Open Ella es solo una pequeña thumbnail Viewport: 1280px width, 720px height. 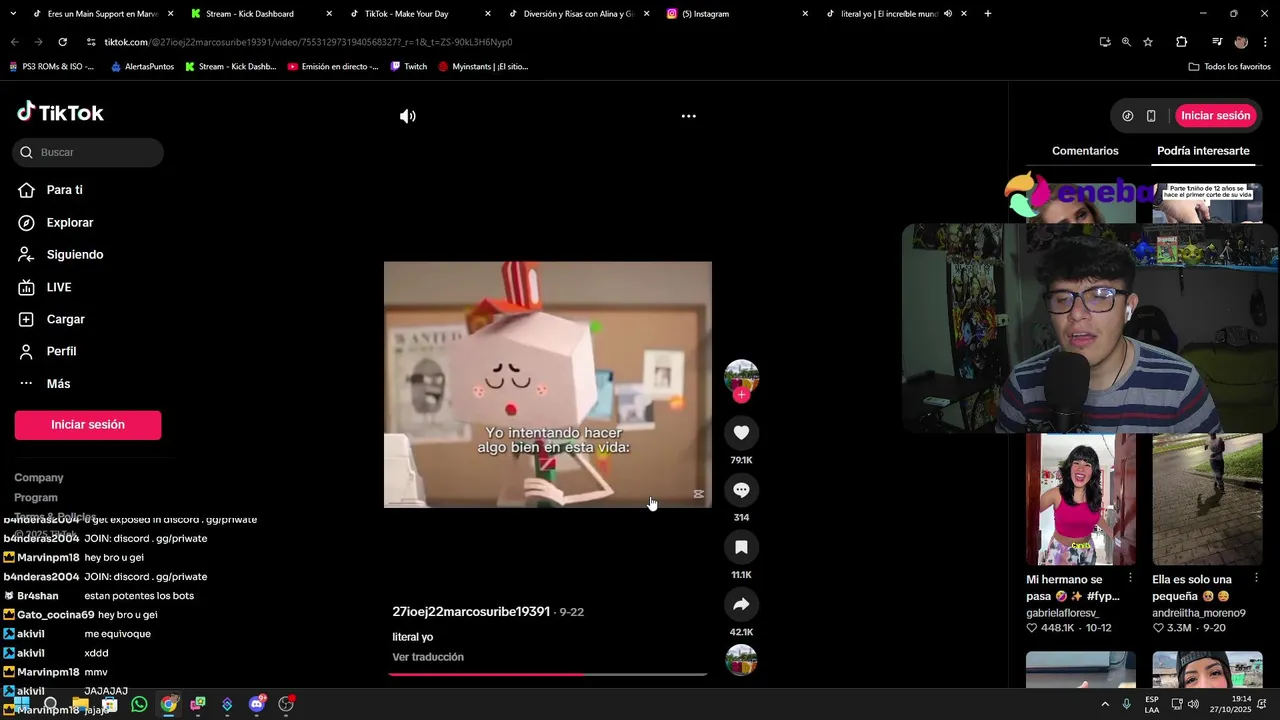point(1207,499)
